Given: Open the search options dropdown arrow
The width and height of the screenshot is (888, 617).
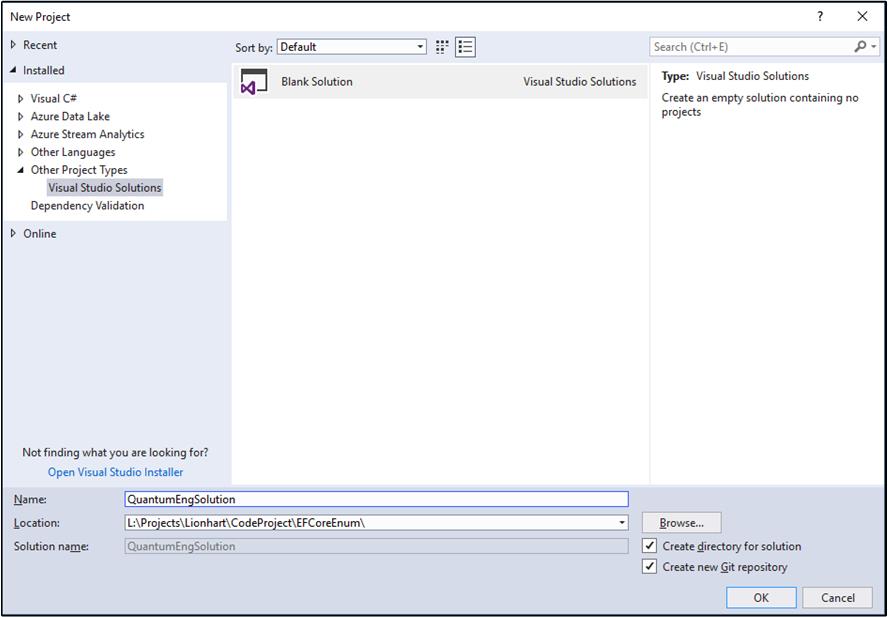Looking at the screenshot, I should (x=874, y=46).
